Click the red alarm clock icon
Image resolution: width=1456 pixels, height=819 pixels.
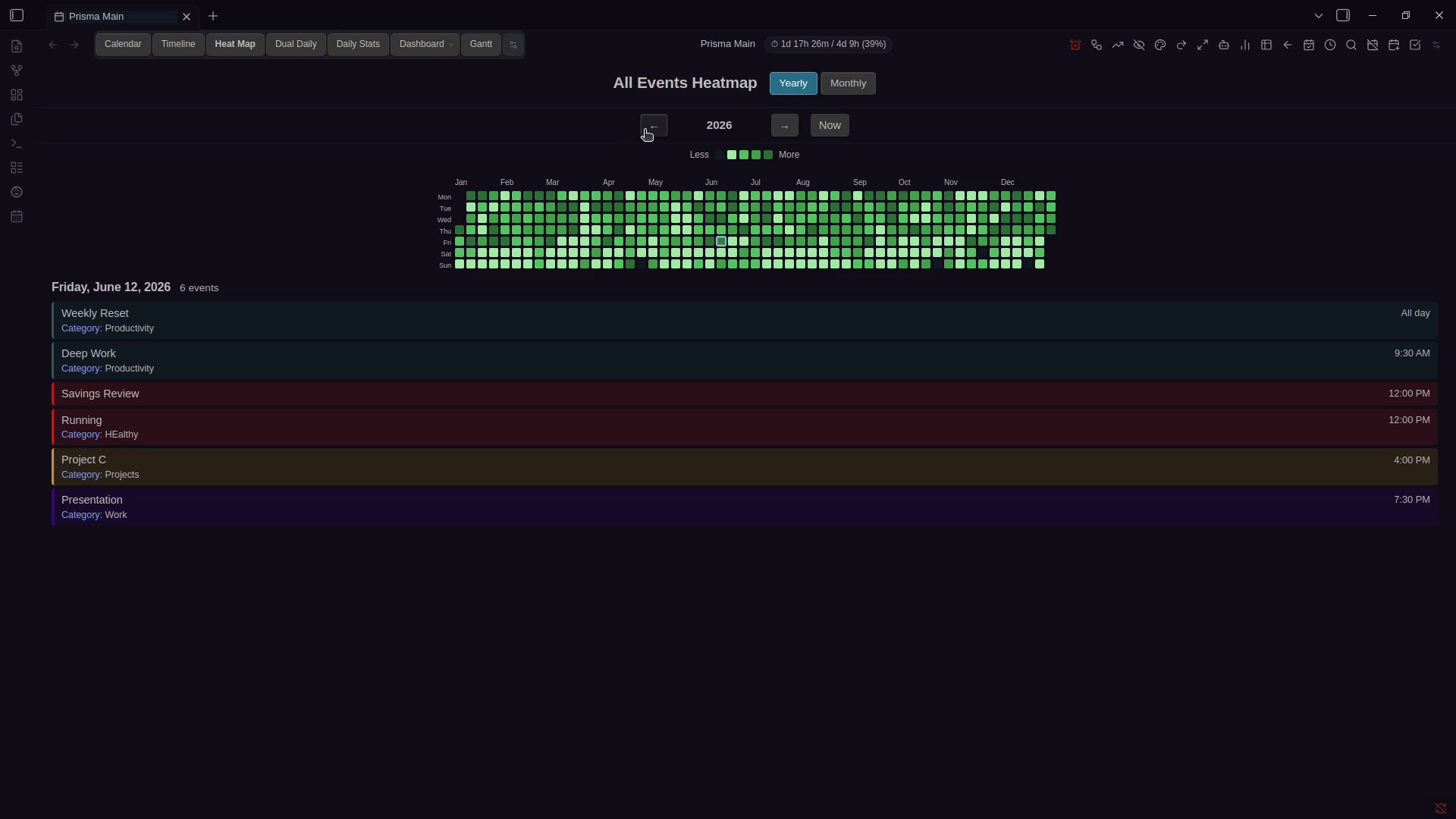(1075, 45)
